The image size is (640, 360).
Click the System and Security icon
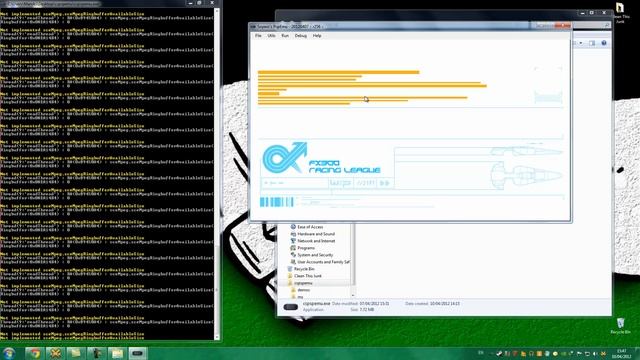pyautogui.click(x=293, y=255)
